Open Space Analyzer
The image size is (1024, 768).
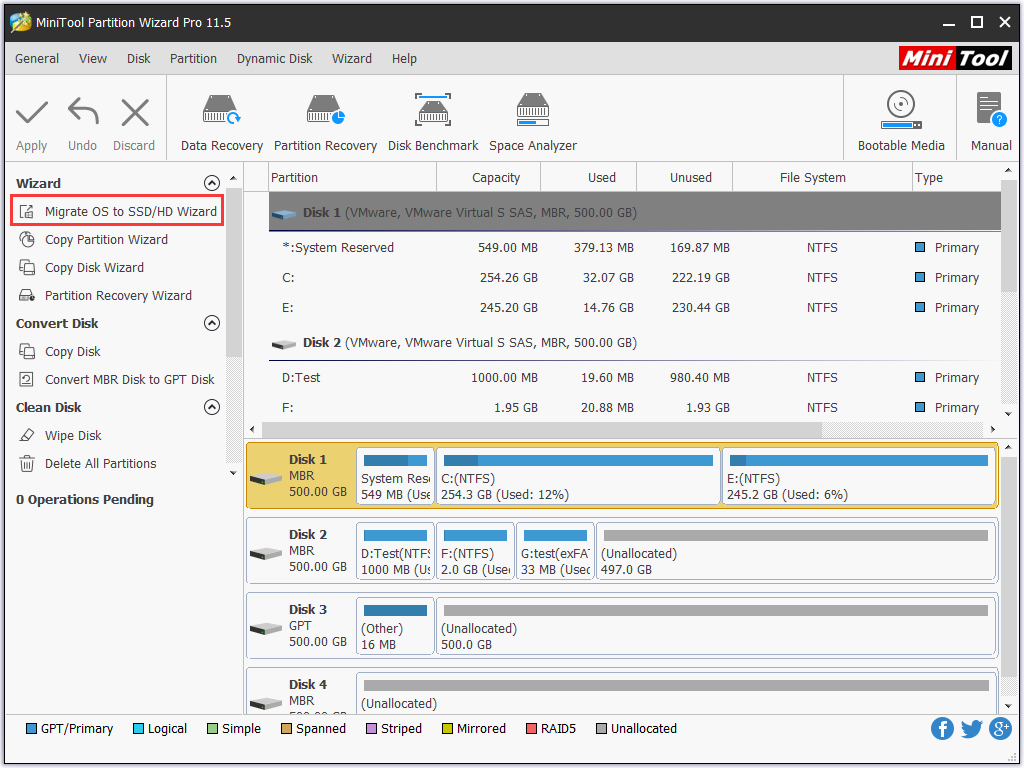(533, 123)
